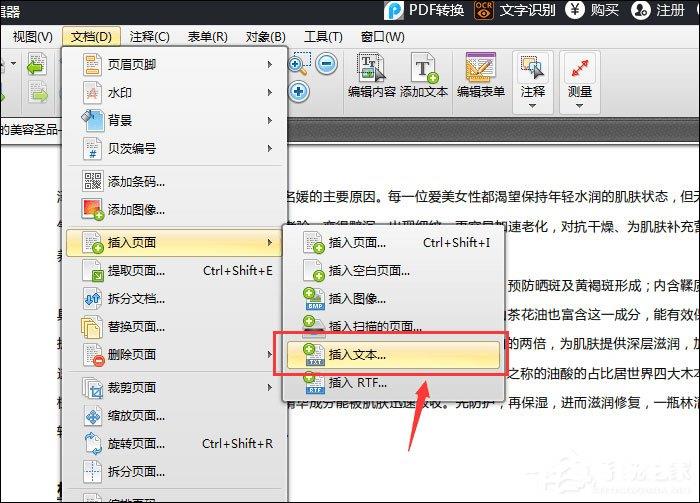
Task: Click the PDF转换 label
Action: point(437,10)
